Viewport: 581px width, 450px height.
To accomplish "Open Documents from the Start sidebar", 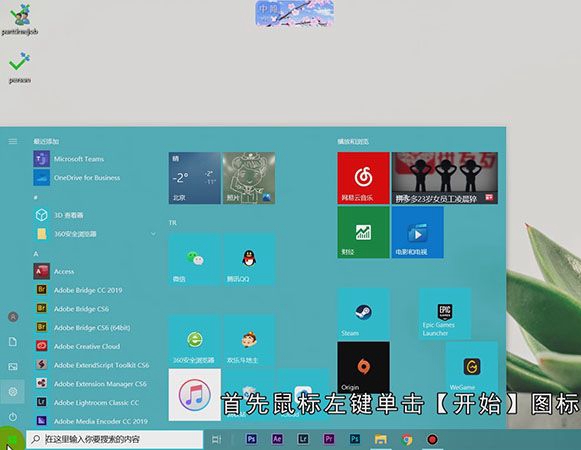I will click(x=13, y=342).
